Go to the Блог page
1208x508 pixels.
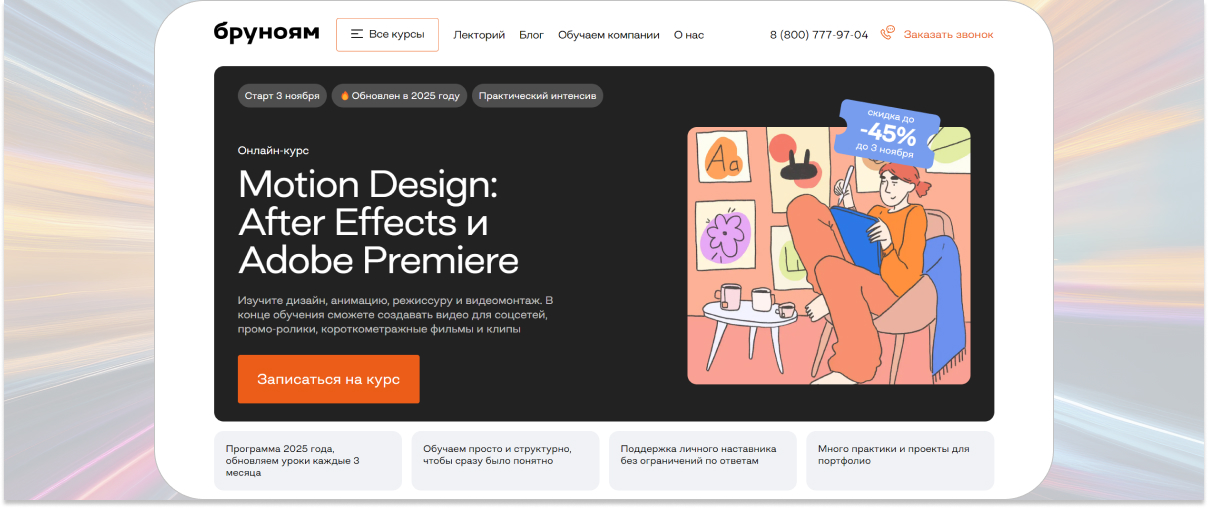point(531,35)
